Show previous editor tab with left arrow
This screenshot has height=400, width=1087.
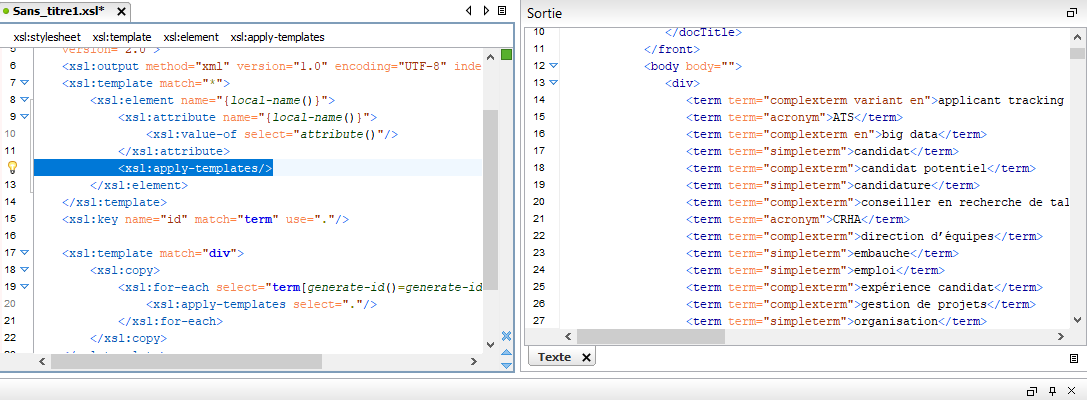(469, 11)
